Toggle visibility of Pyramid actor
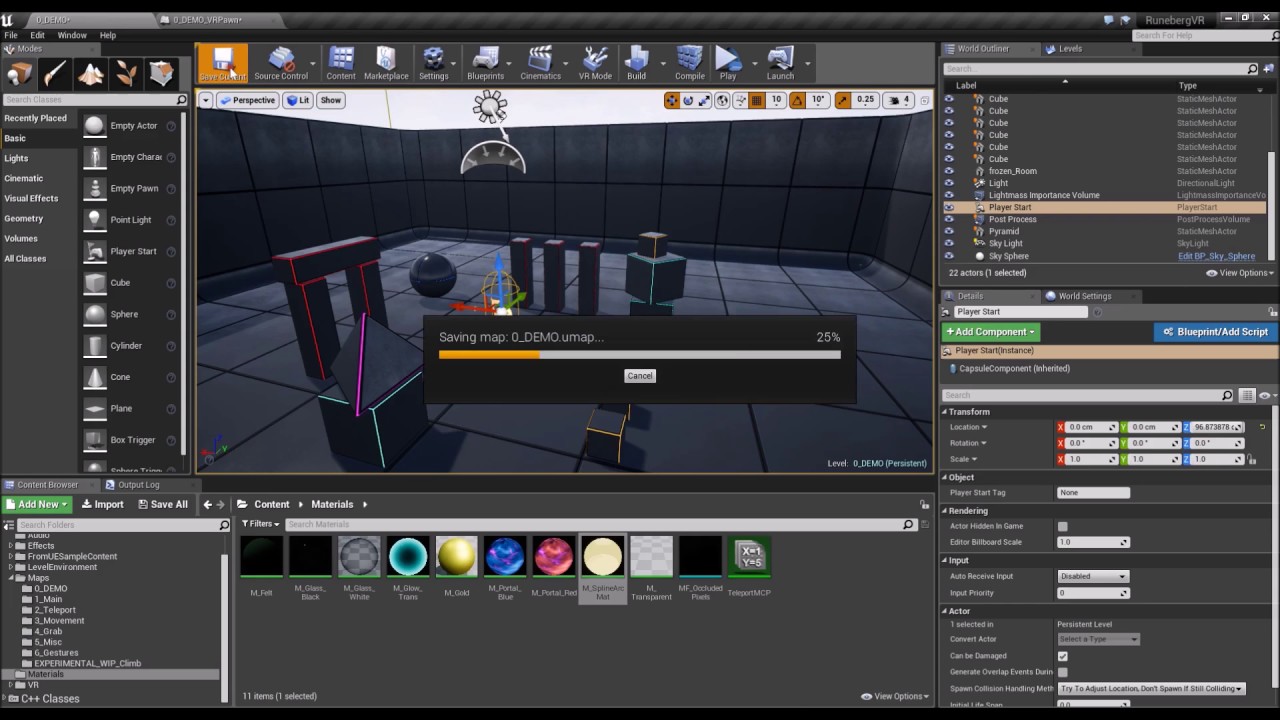The image size is (1280, 720). 949,231
